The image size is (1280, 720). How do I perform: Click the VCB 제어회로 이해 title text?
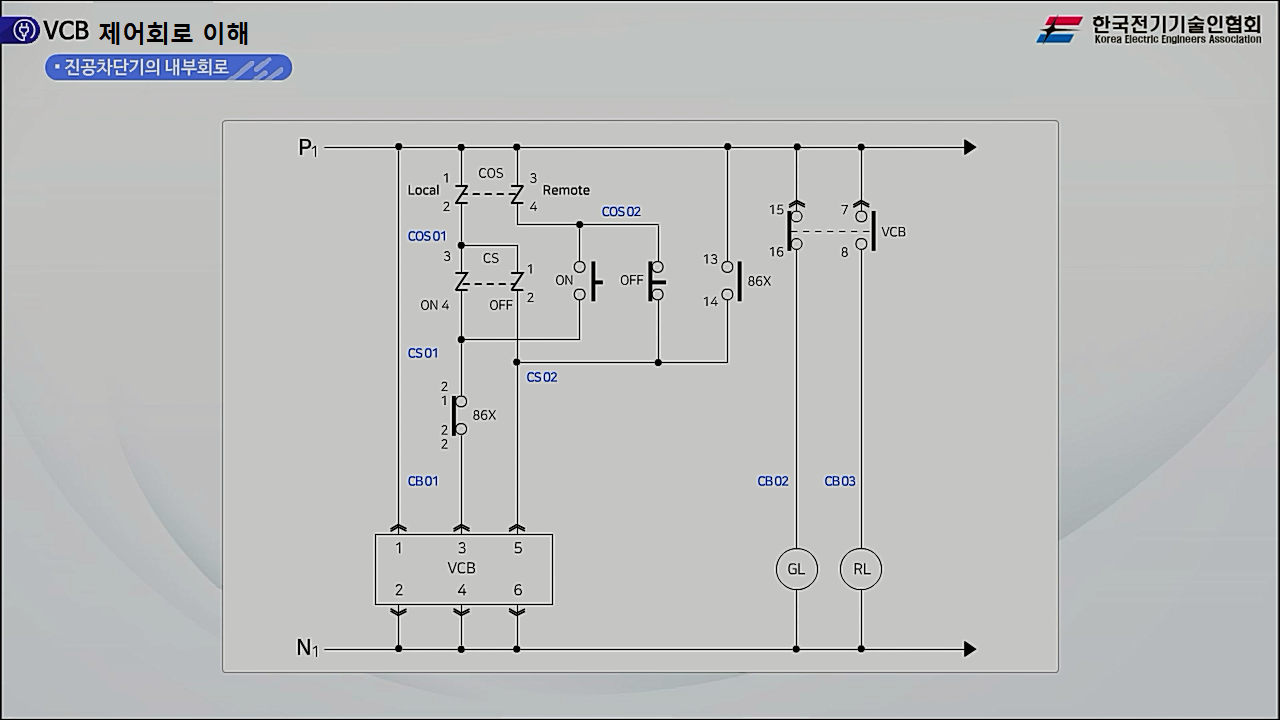coord(146,31)
